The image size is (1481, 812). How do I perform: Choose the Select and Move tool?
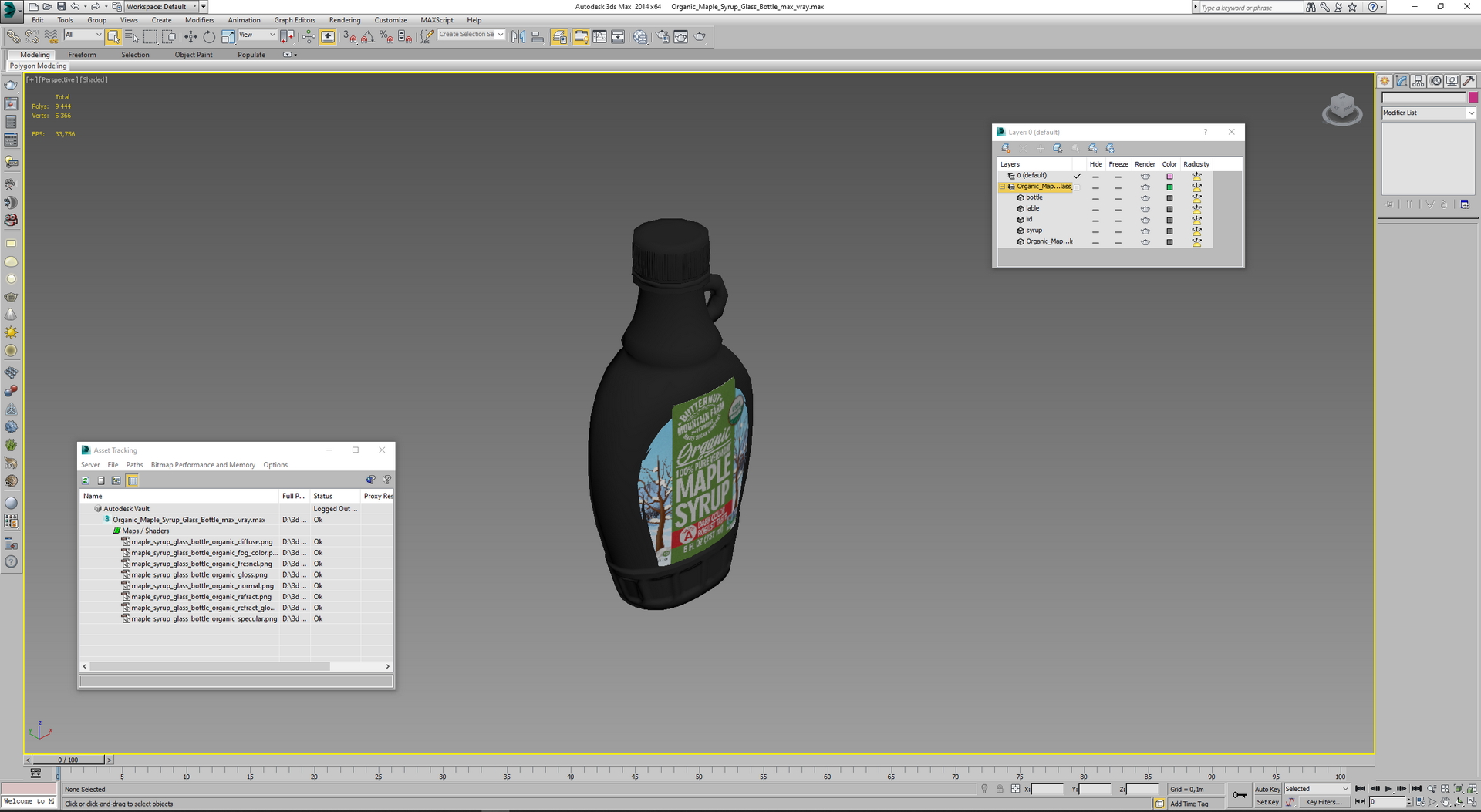coord(191,36)
